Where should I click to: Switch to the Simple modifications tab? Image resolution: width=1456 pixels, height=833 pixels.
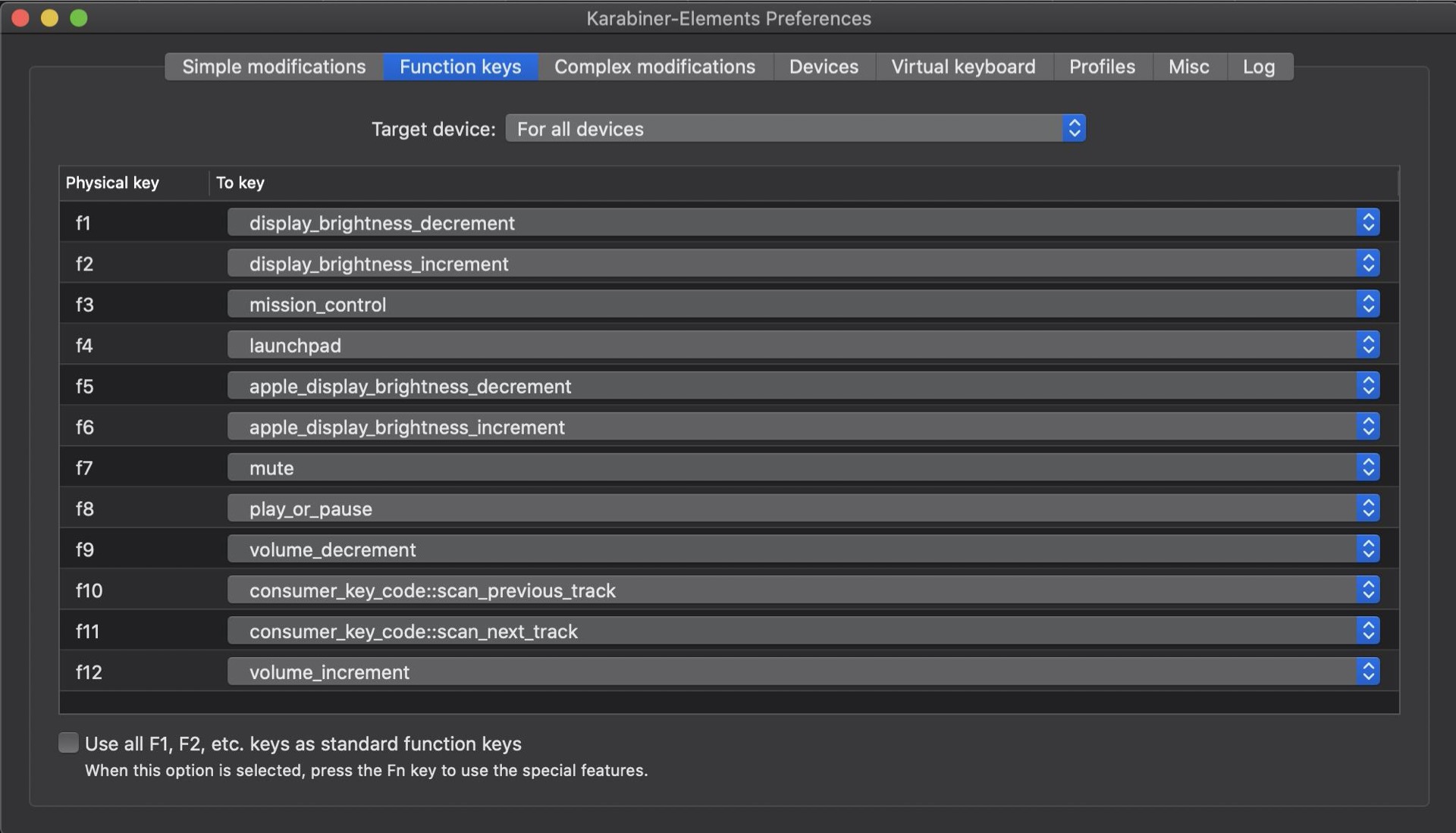click(274, 67)
